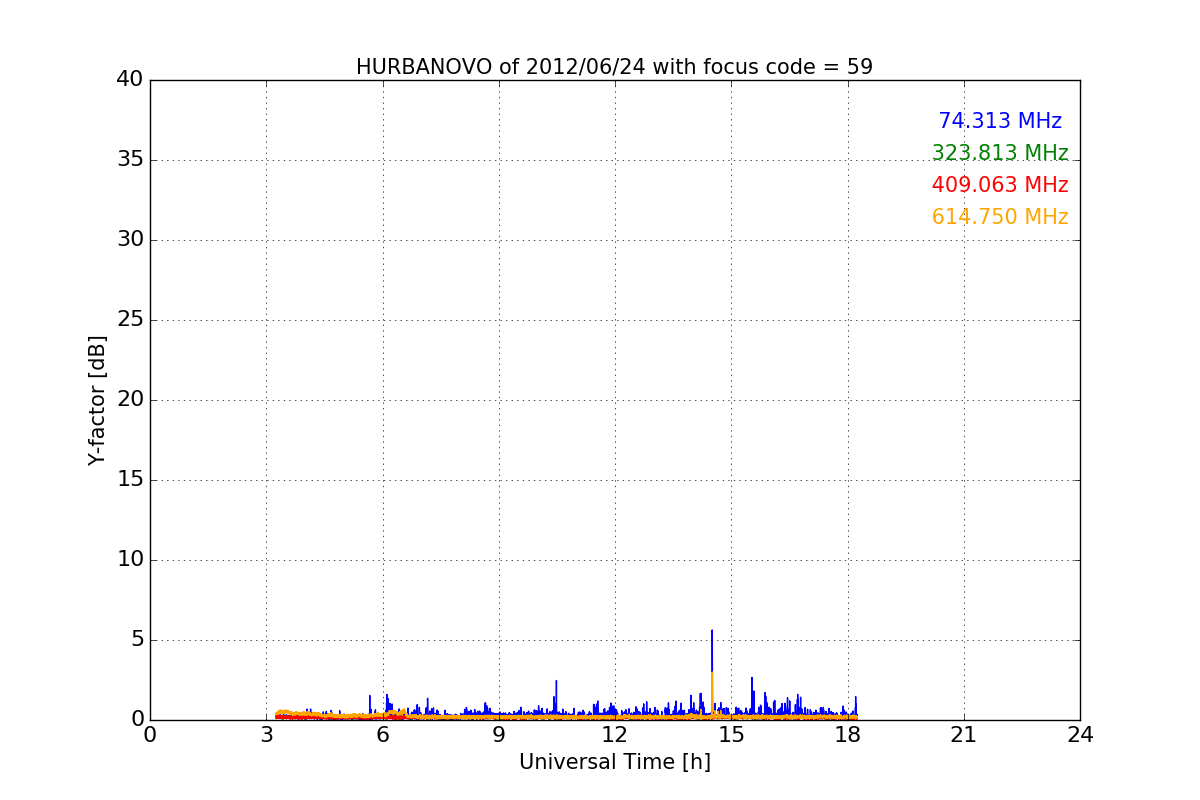This screenshot has width=1200, height=800.
Task: Click the Y-factor axis tick label '20'
Action: (130, 400)
